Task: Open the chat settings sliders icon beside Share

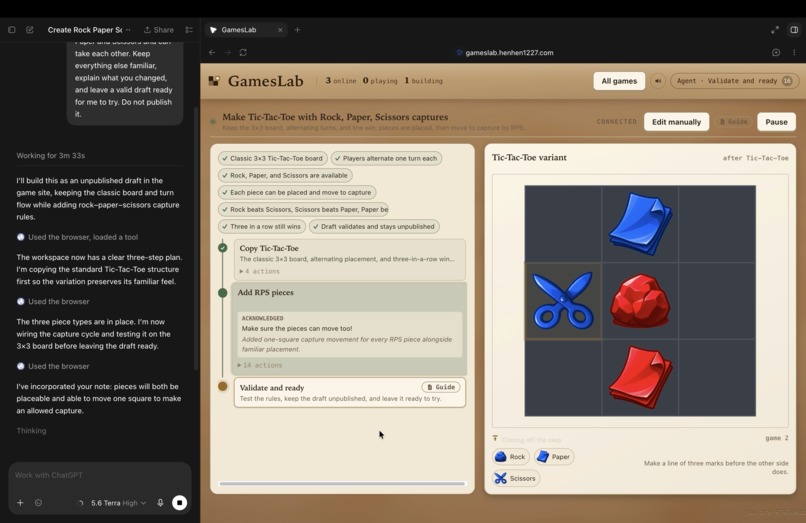Action: coord(189,30)
